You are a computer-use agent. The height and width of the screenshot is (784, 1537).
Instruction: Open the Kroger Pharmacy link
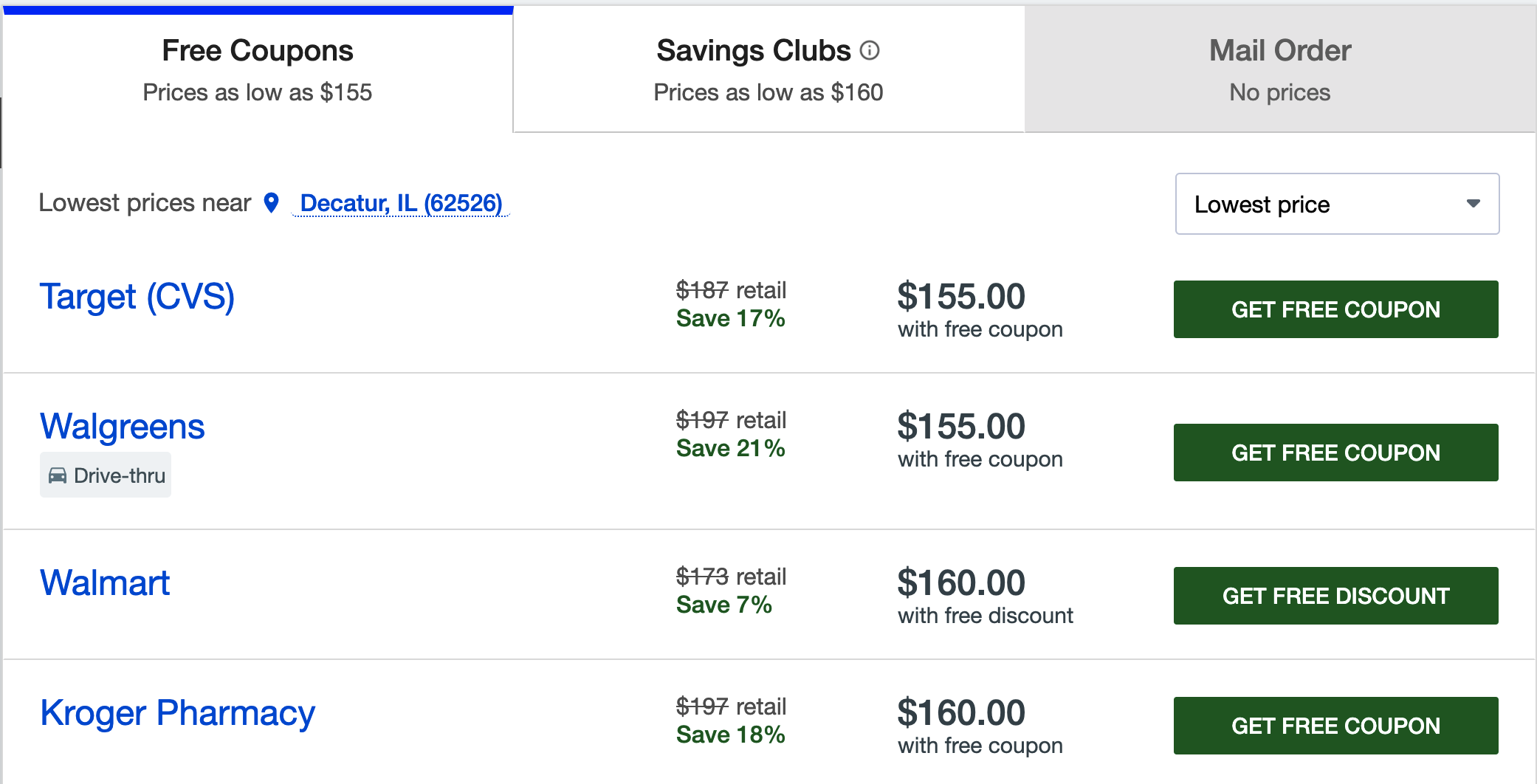click(178, 713)
